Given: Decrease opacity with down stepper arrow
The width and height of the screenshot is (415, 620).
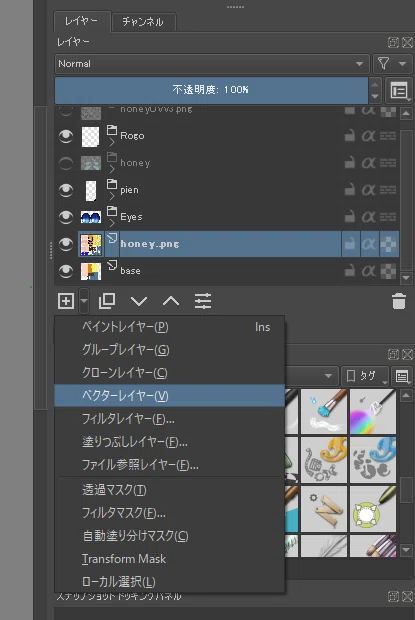Looking at the screenshot, I should click(x=375, y=96).
